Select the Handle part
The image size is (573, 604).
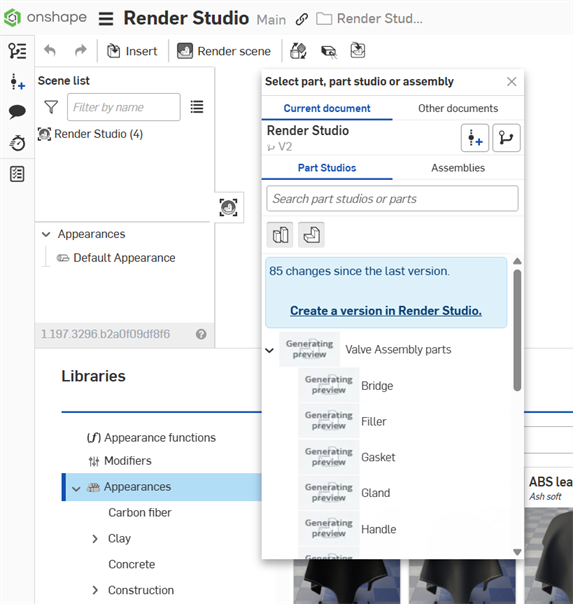click(x=379, y=529)
